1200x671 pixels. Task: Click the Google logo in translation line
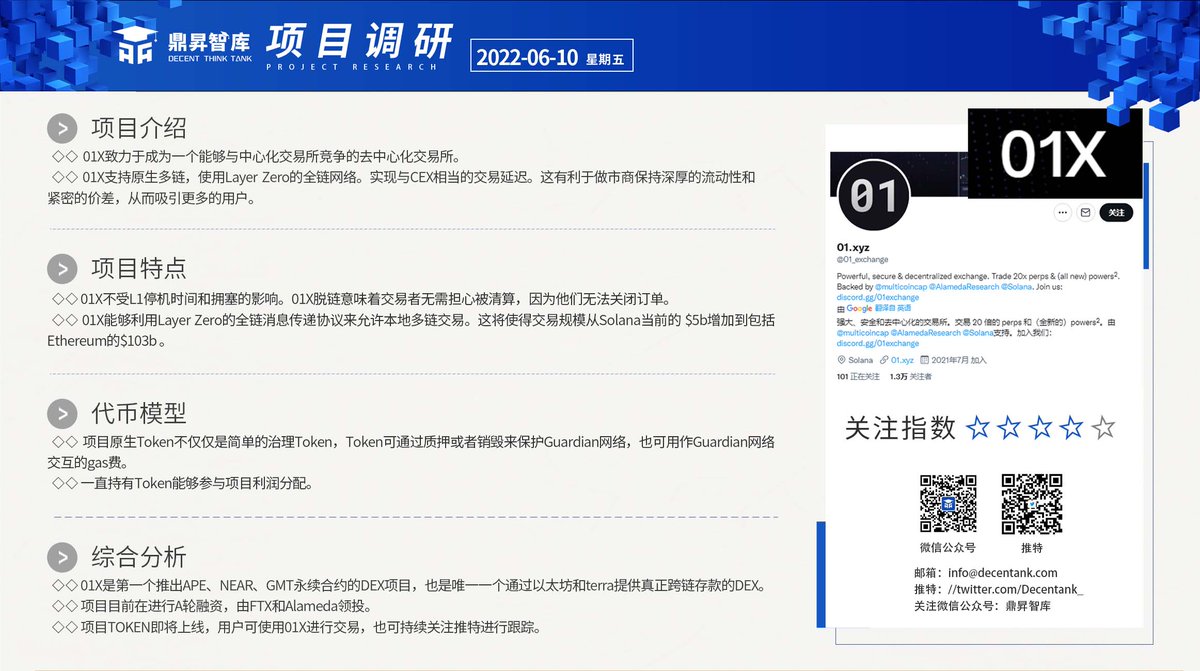click(x=859, y=308)
